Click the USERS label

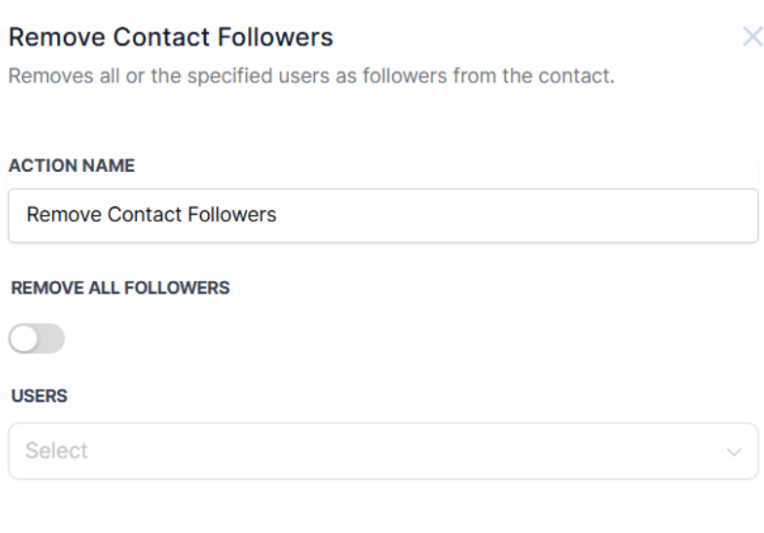pos(39,396)
